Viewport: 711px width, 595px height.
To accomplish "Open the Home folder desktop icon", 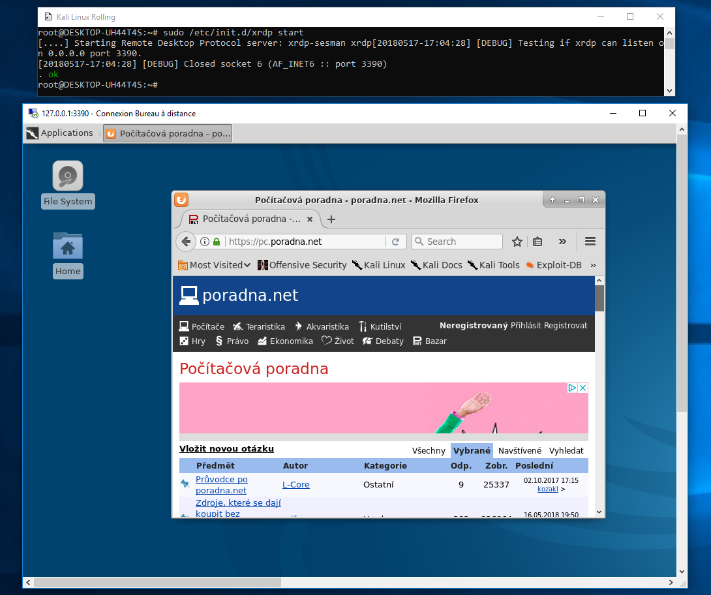I will click(68, 255).
